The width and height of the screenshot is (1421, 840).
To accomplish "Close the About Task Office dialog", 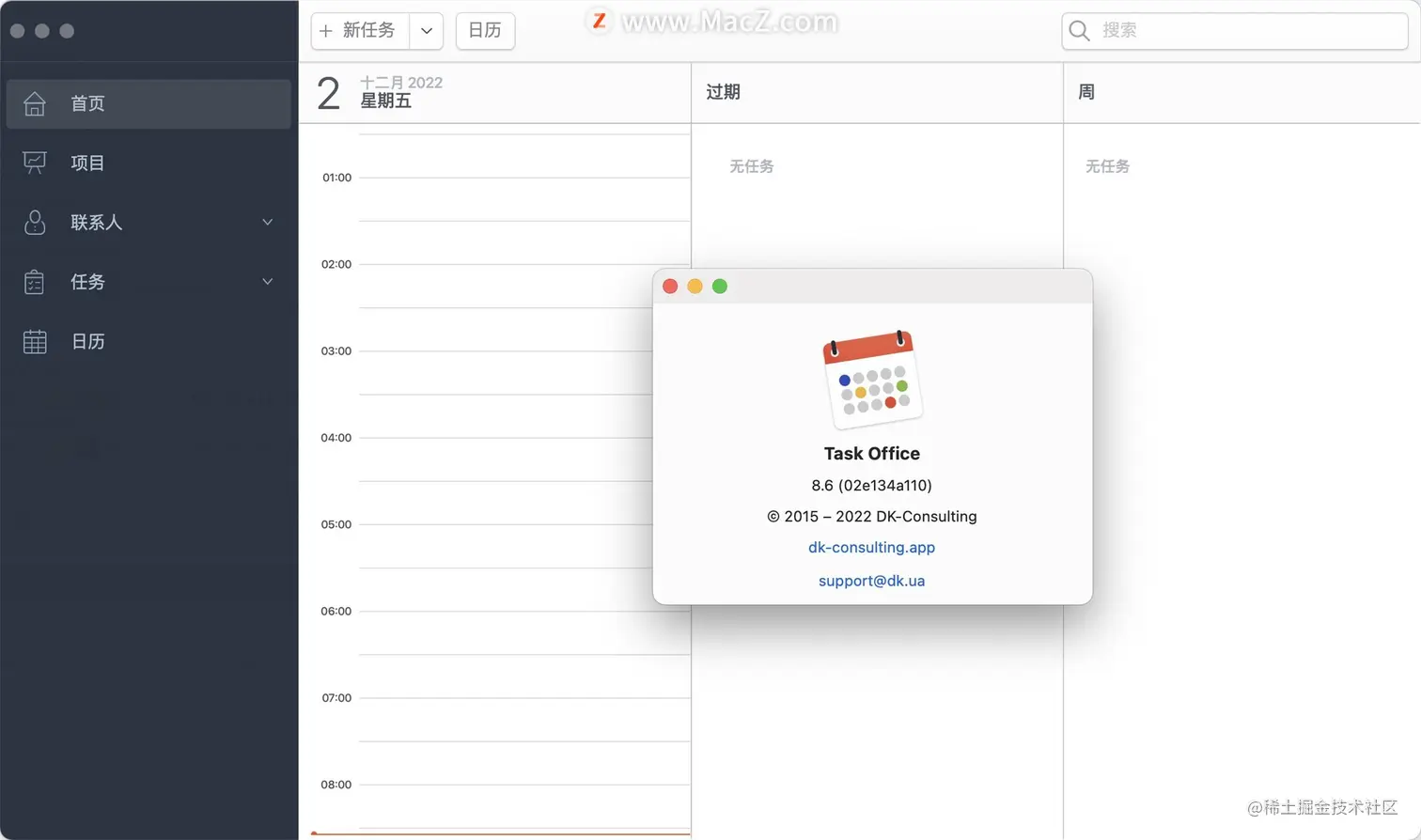I will [670, 287].
